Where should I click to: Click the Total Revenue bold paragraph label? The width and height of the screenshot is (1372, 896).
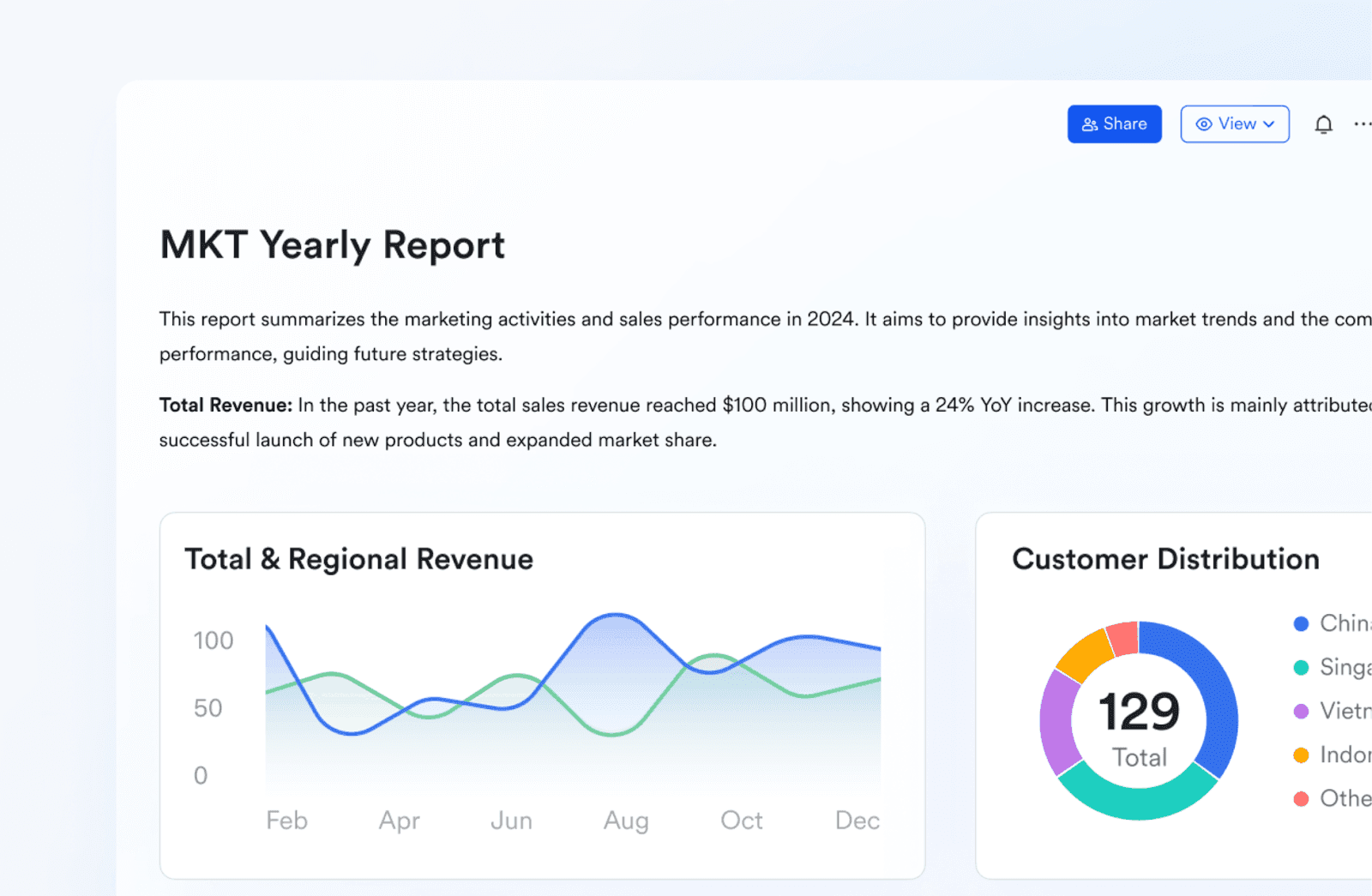pos(226,406)
